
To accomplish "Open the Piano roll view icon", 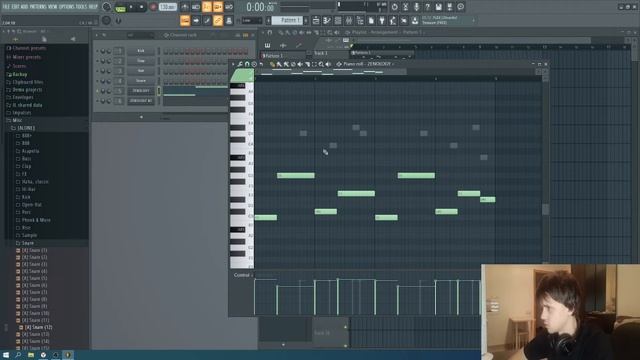I will tap(327, 20).
